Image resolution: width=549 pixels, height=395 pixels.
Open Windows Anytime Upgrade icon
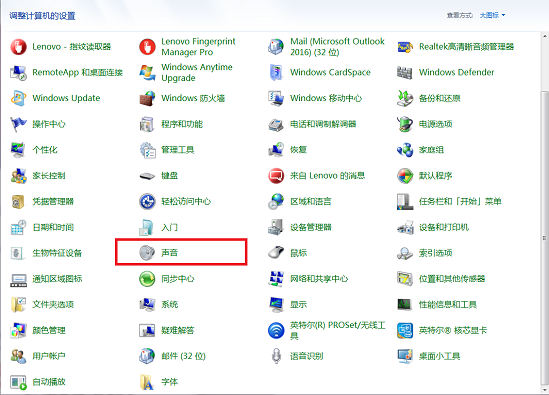(147, 72)
